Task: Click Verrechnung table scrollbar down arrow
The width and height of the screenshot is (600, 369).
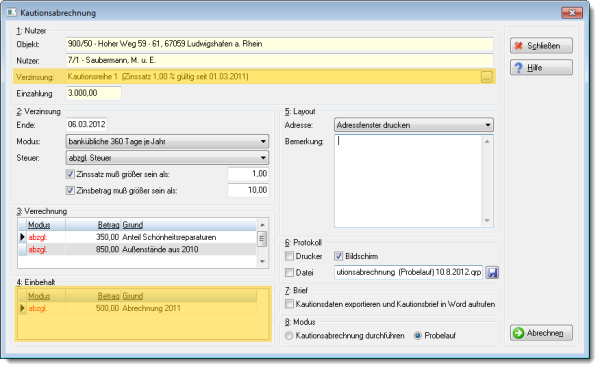Action: click(x=262, y=261)
